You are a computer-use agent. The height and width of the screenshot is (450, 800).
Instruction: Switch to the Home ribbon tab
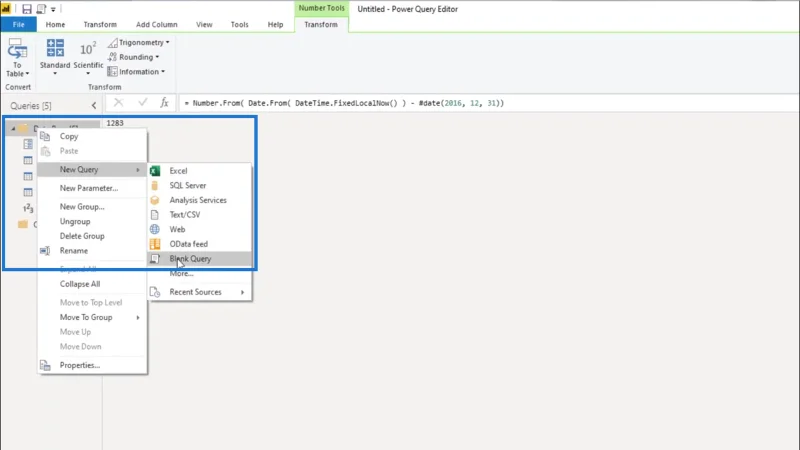point(55,24)
